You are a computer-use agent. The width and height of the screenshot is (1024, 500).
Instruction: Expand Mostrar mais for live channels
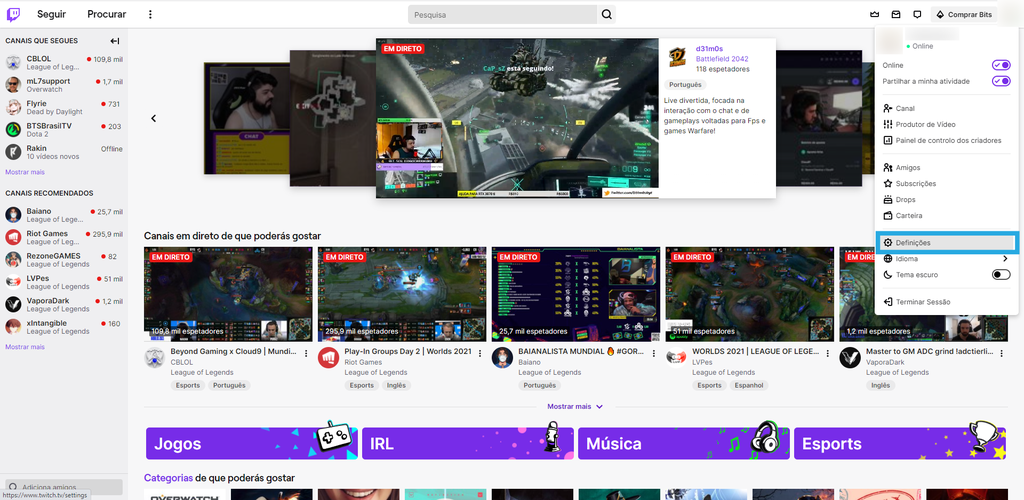pos(575,406)
